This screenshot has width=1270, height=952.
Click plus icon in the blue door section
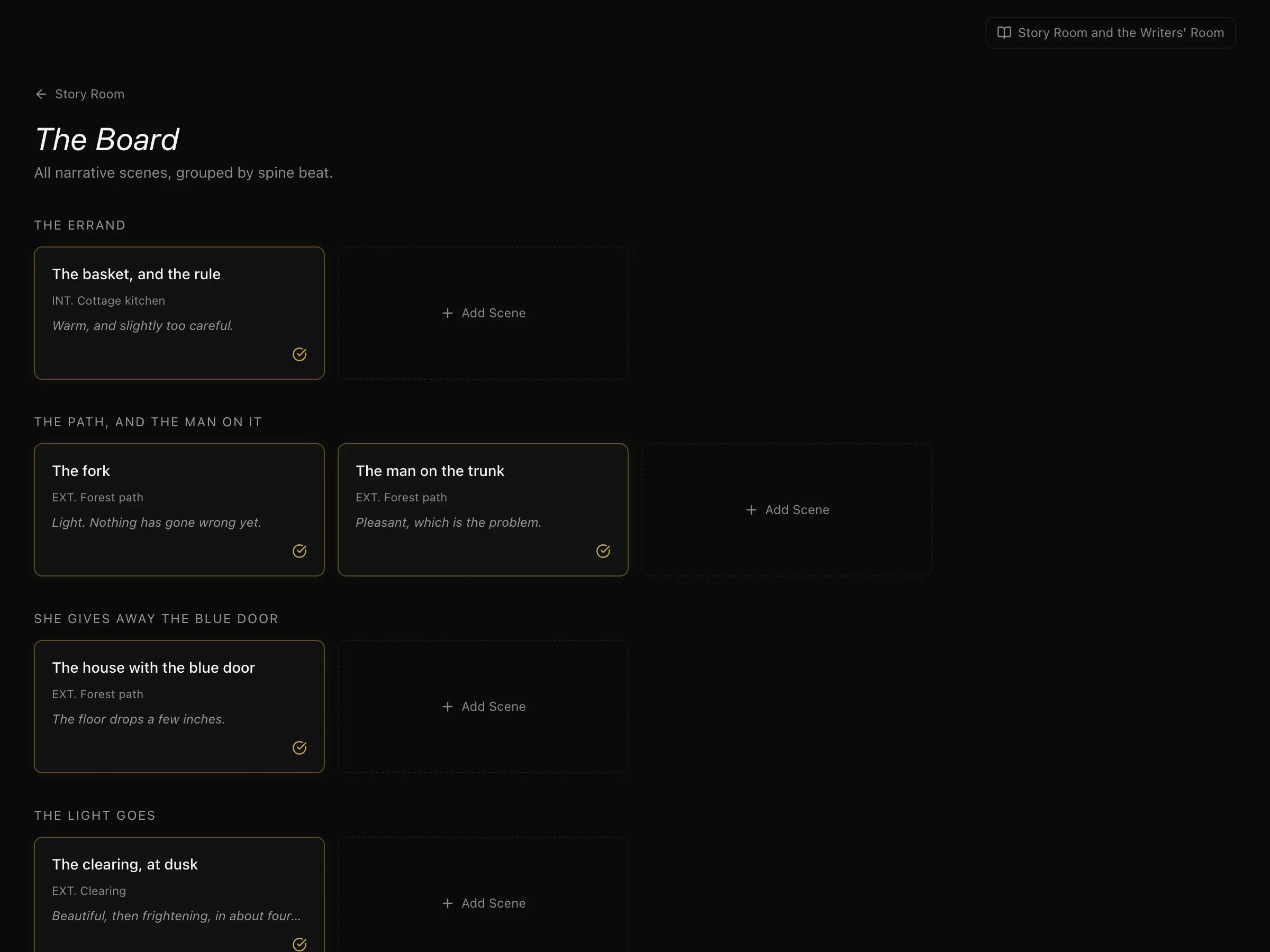(x=447, y=707)
